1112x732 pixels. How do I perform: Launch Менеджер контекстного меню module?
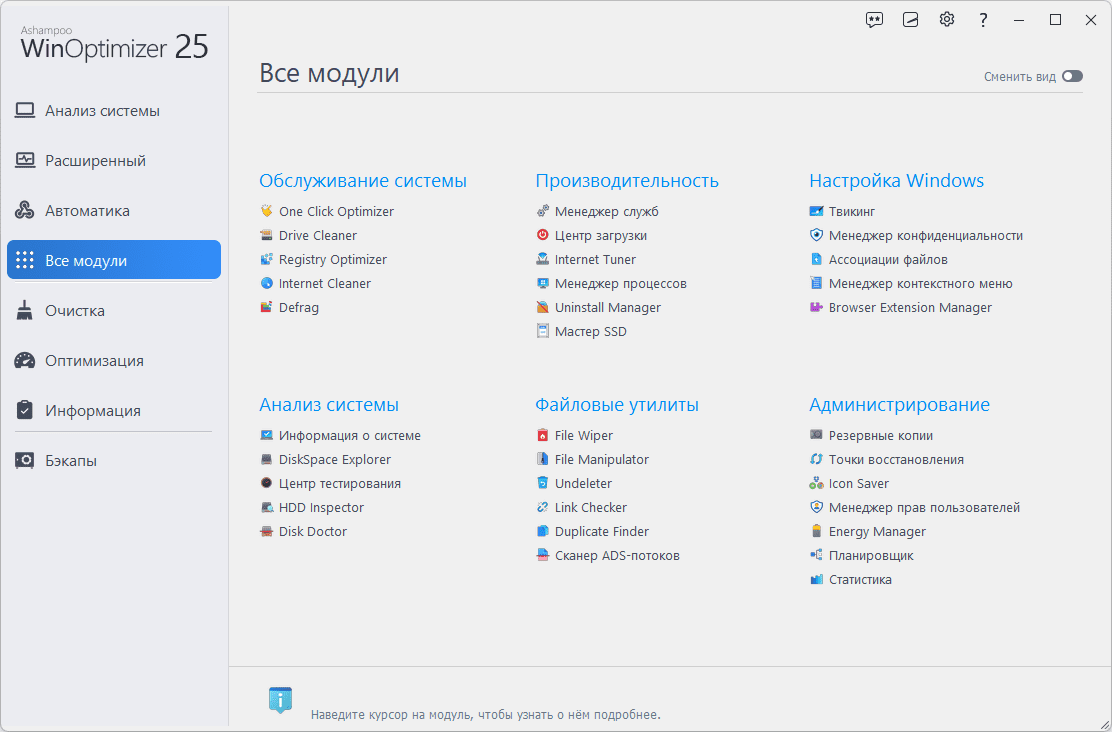(911, 284)
